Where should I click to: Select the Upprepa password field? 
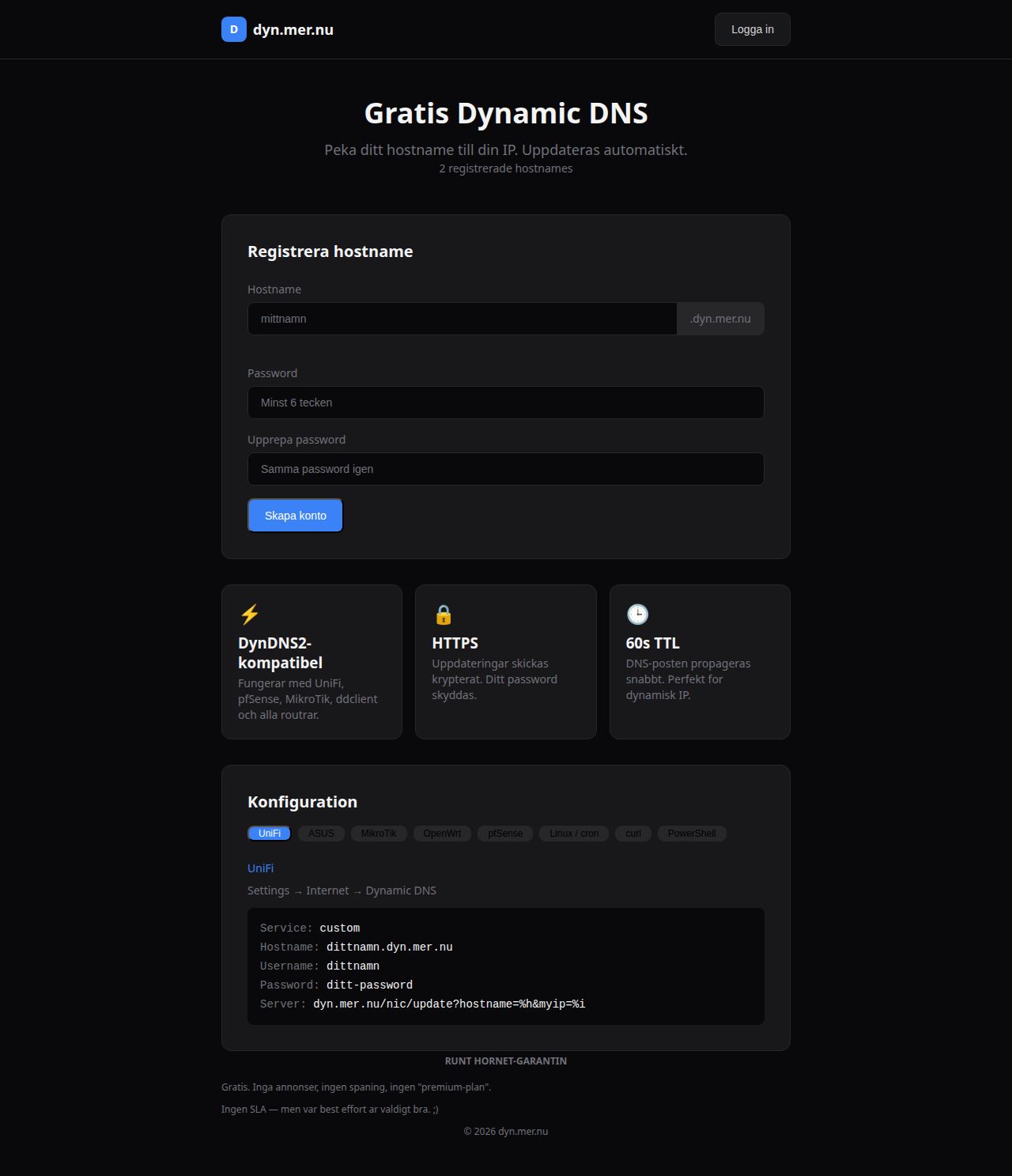tap(506, 469)
